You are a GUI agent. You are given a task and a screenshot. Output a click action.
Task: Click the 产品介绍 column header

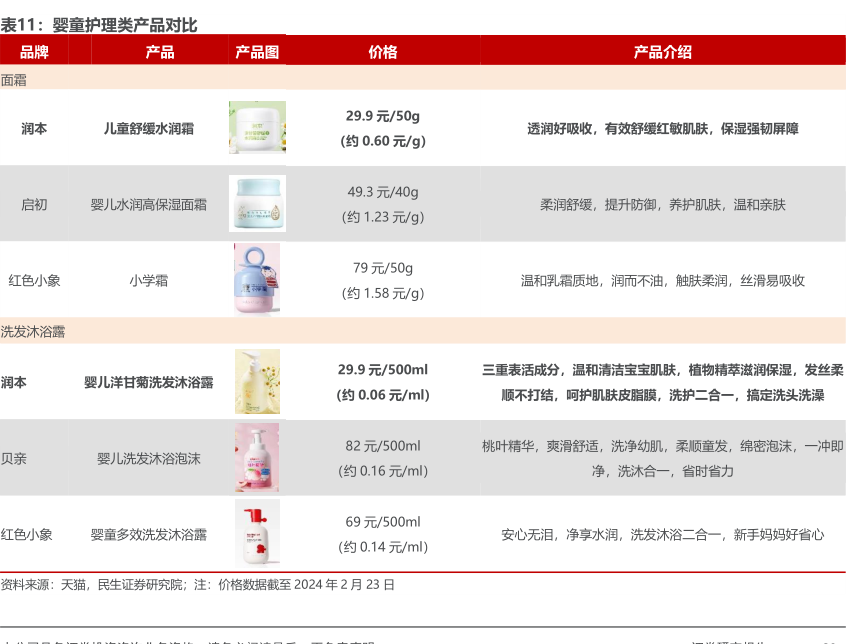point(663,52)
